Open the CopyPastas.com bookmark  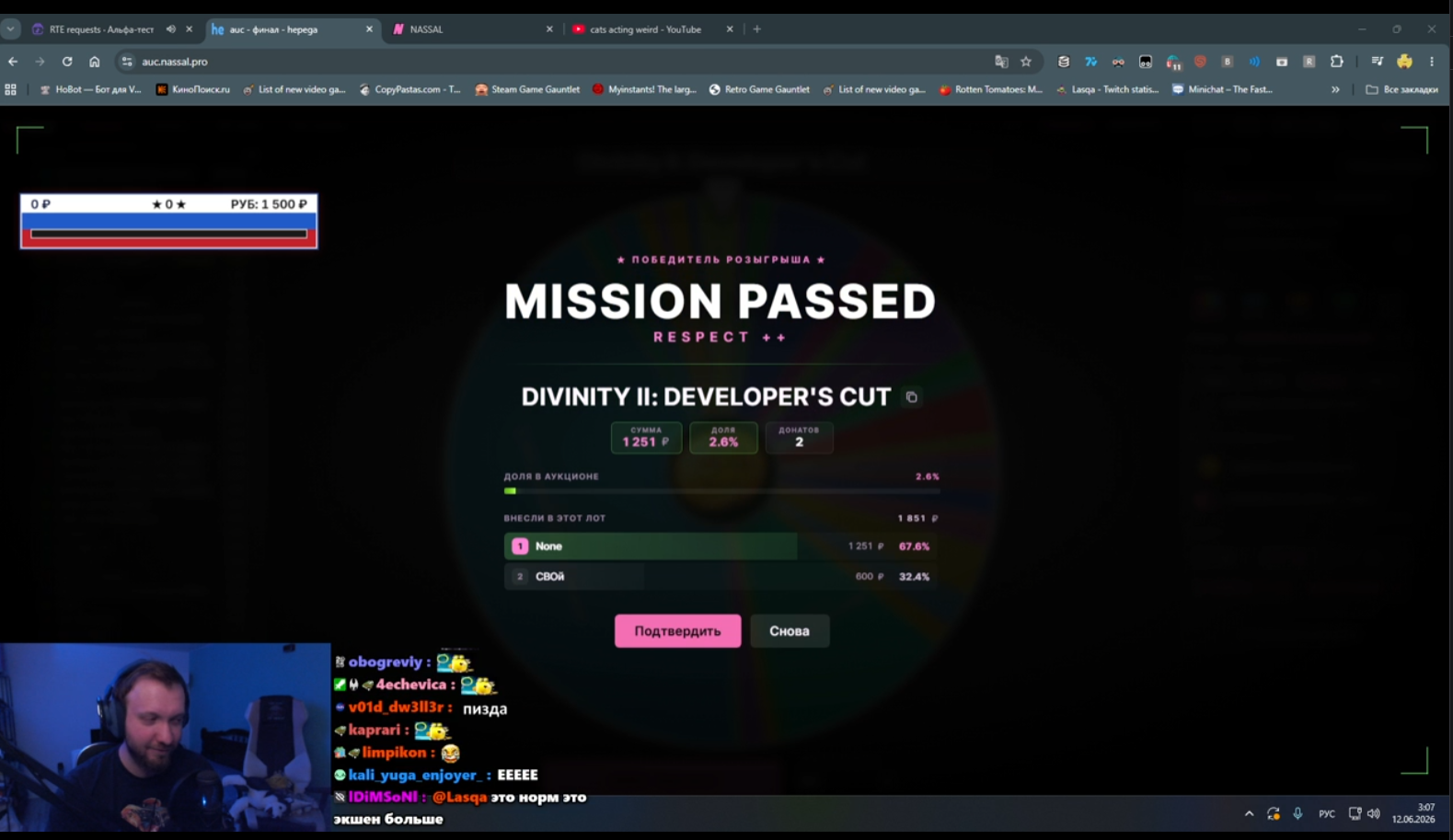tap(409, 89)
